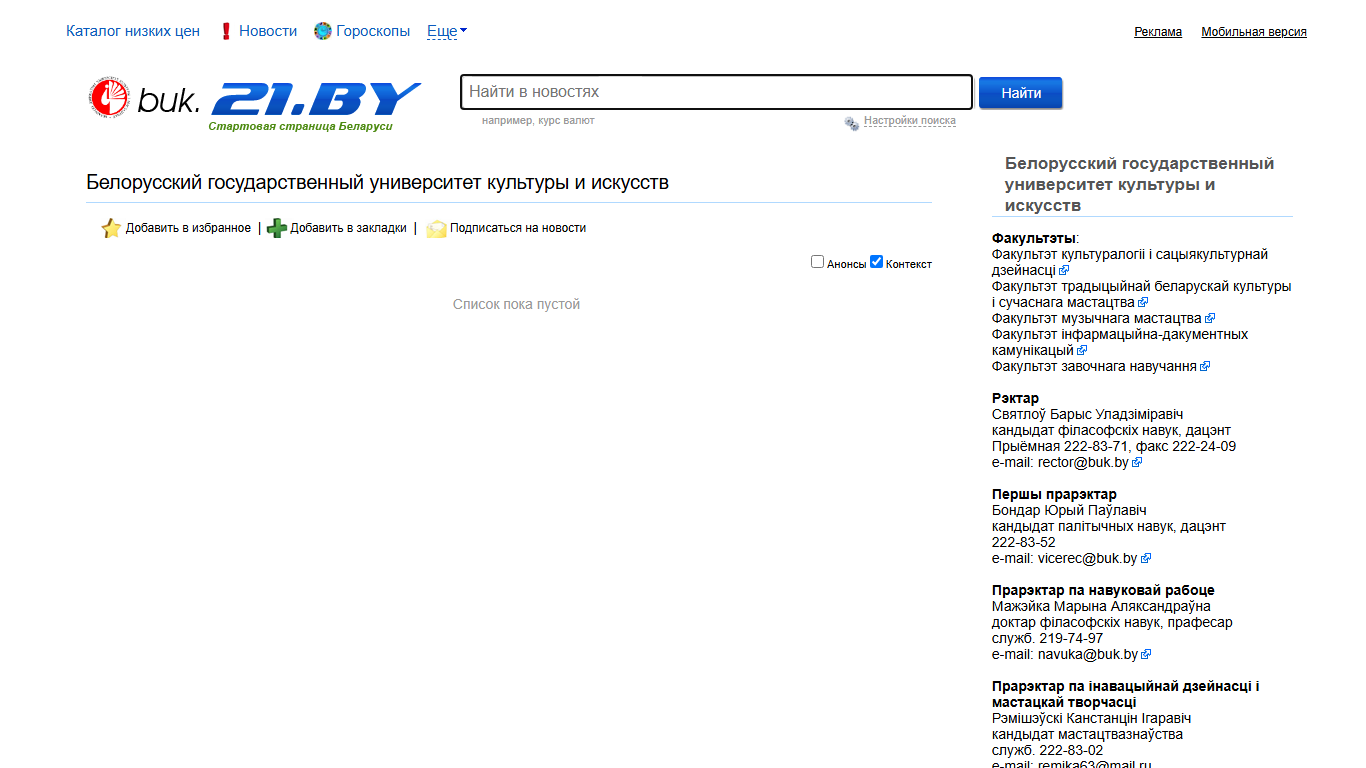Click Подписаться на новости link
The height and width of the screenshot is (768, 1366).
click(x=518, y=228)
